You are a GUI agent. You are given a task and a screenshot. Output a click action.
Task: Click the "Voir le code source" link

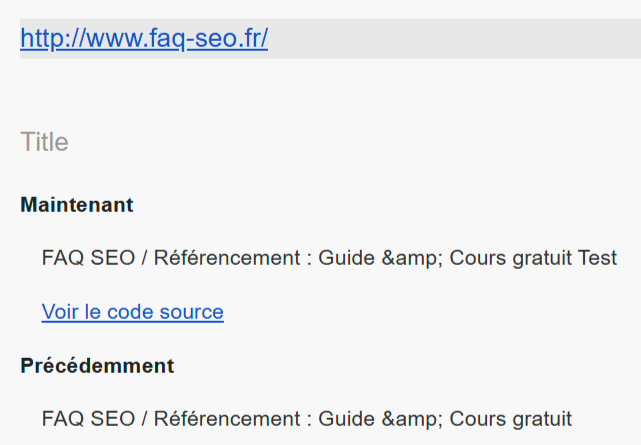pyautogui.click(x=132, y=312)
